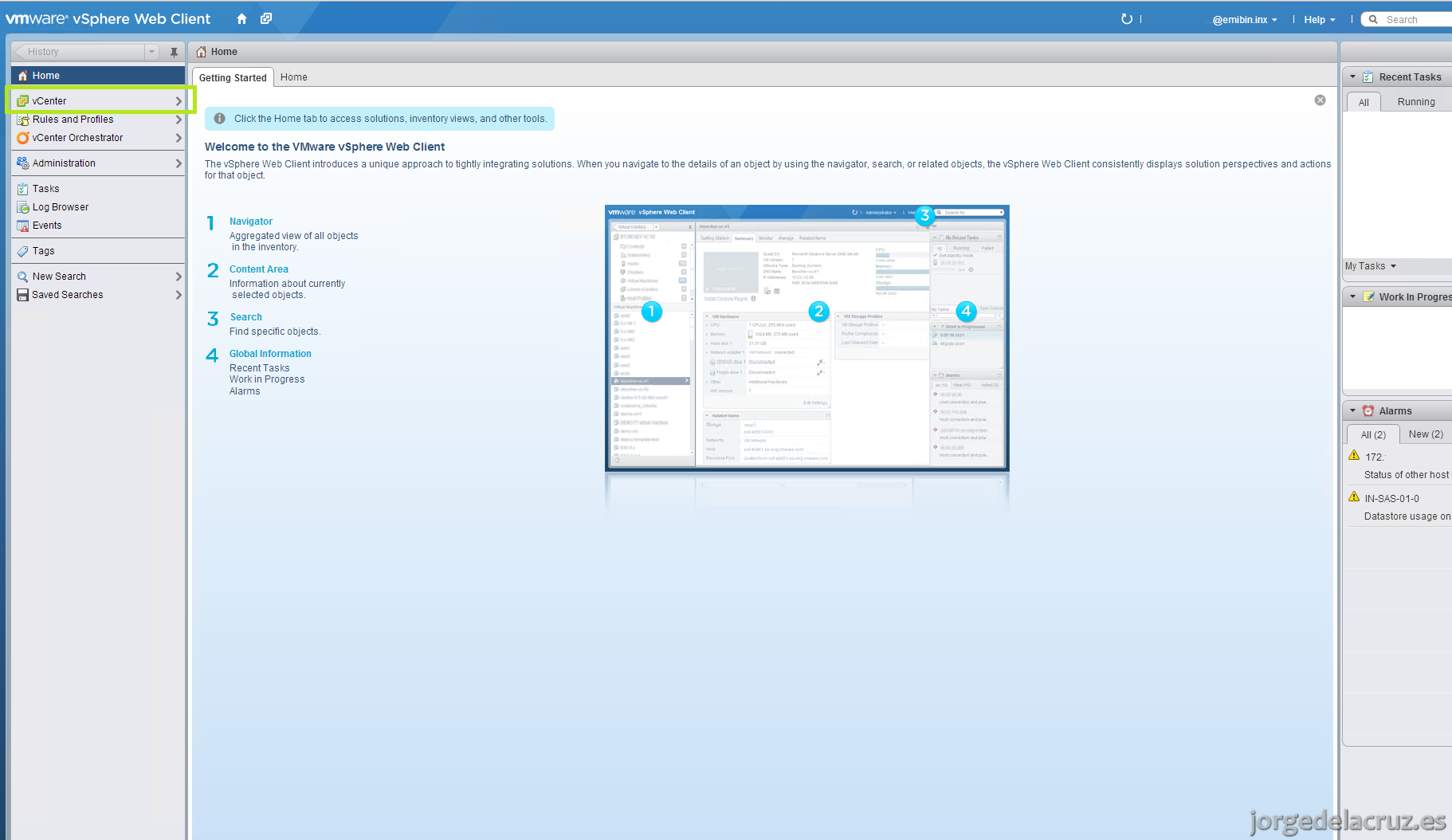Click the info icon in the tip banner
1452x840 pixels.
point(219,119)
